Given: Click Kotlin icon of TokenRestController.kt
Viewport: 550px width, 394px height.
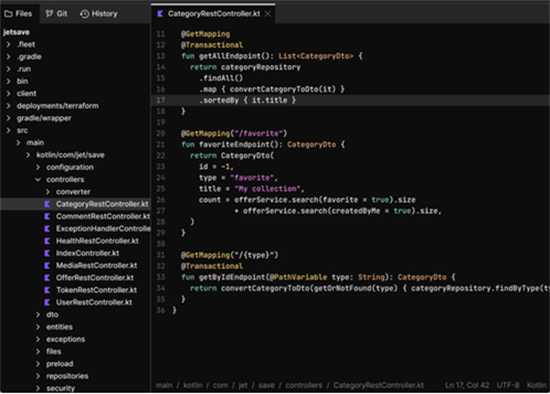Looking at the screenshot, I should [x=47, y=290].
